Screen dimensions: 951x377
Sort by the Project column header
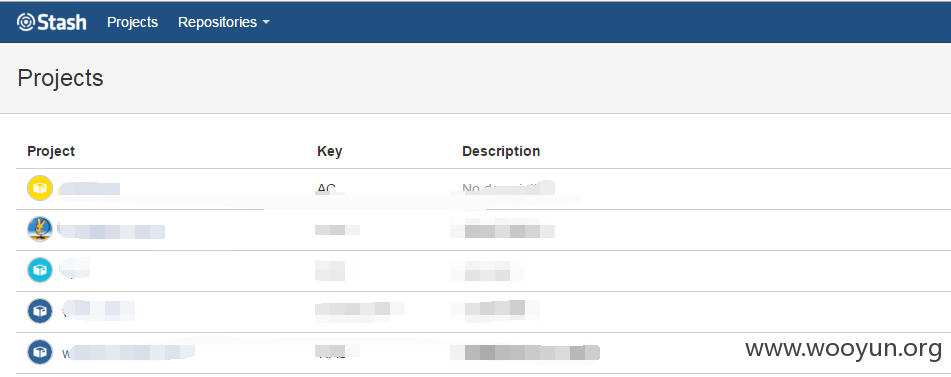[x=51, y=151]
